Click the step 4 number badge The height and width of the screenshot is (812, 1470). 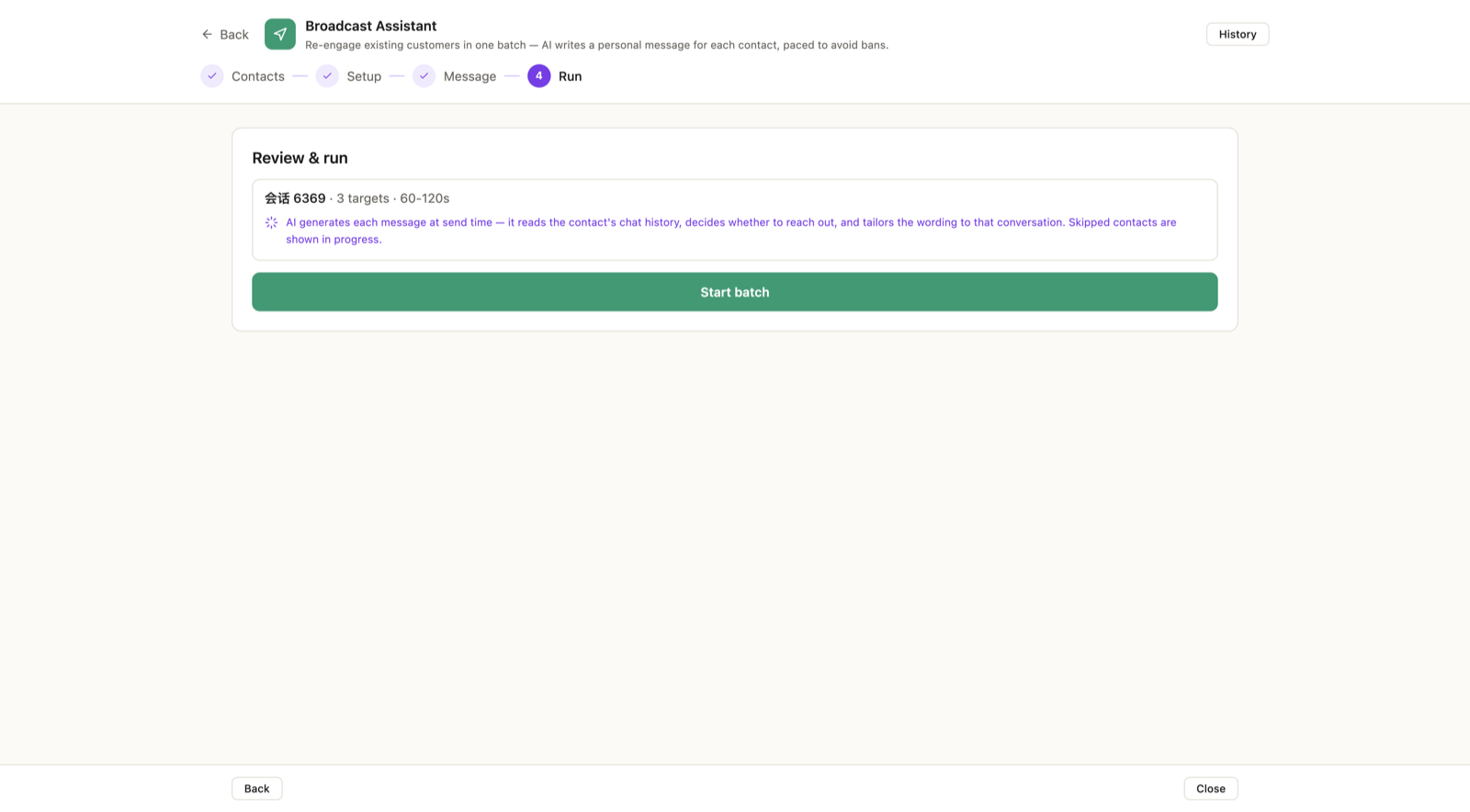538,76
